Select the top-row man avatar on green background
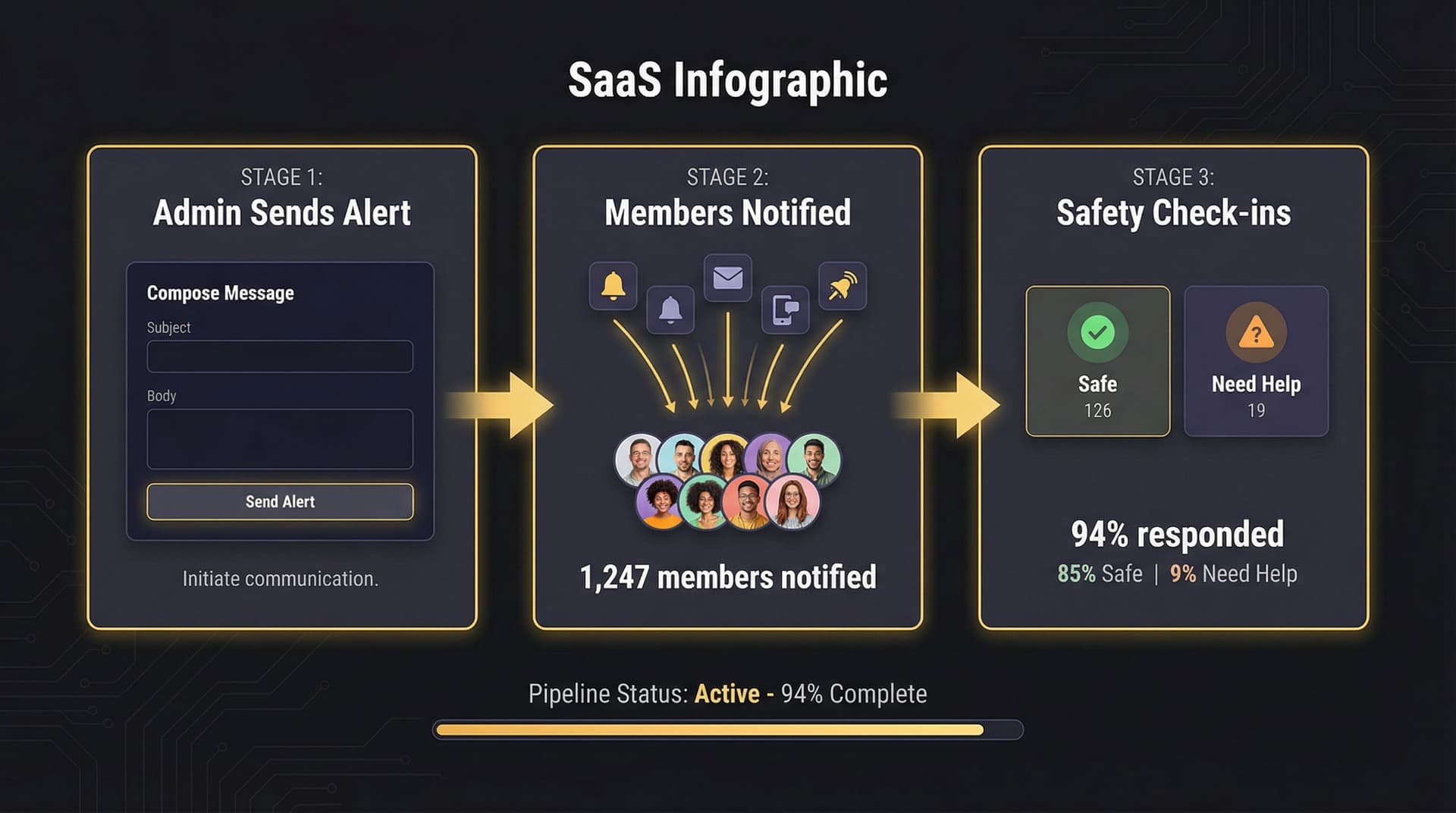 tap(814, 460)
